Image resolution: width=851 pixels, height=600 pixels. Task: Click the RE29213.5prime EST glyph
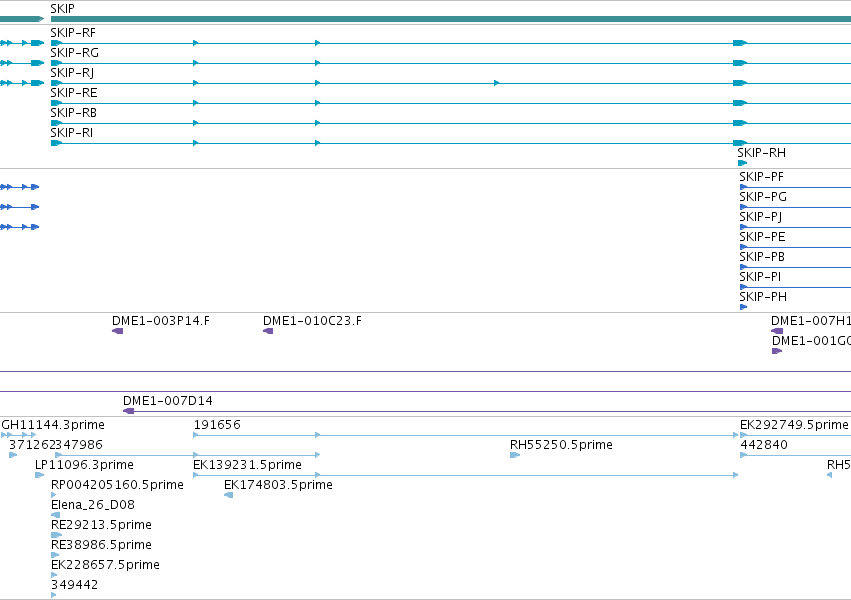[56, 535]
